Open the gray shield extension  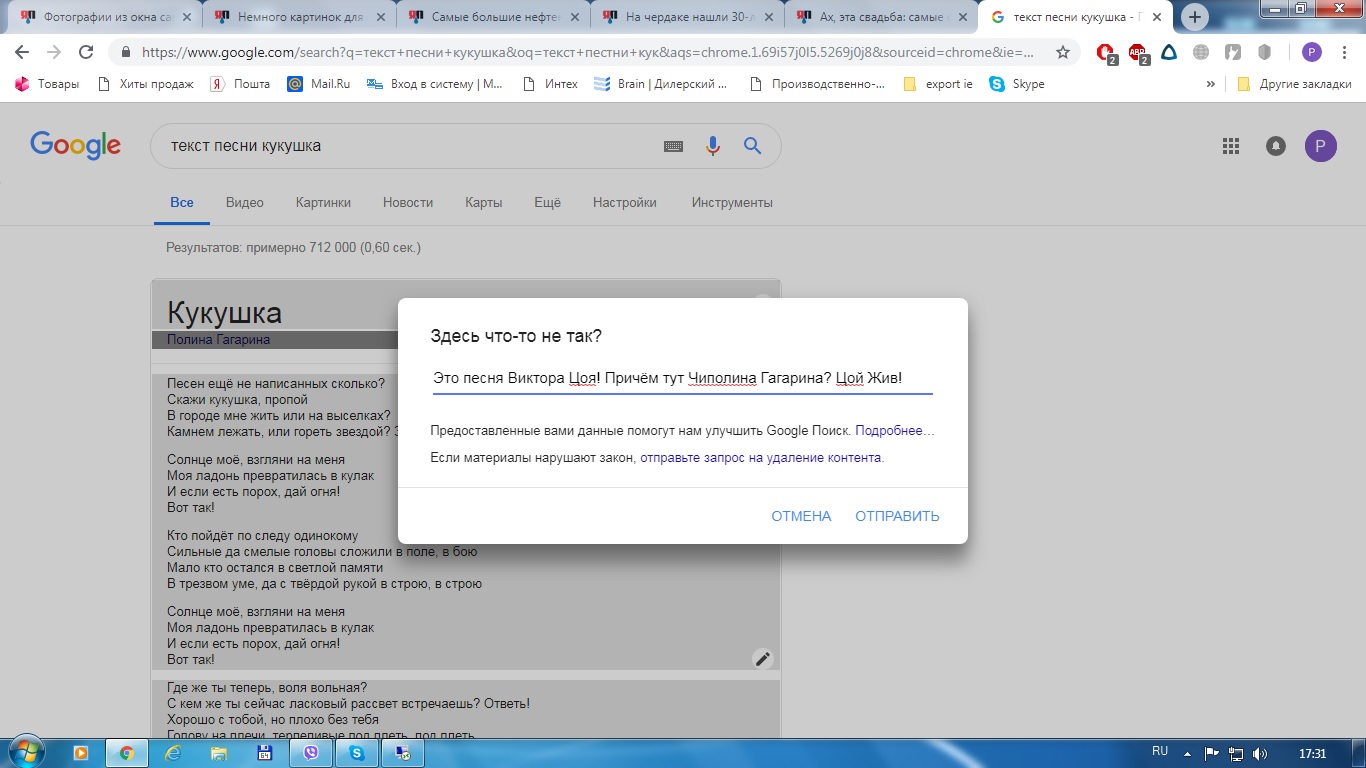(x=1265, y=53)
